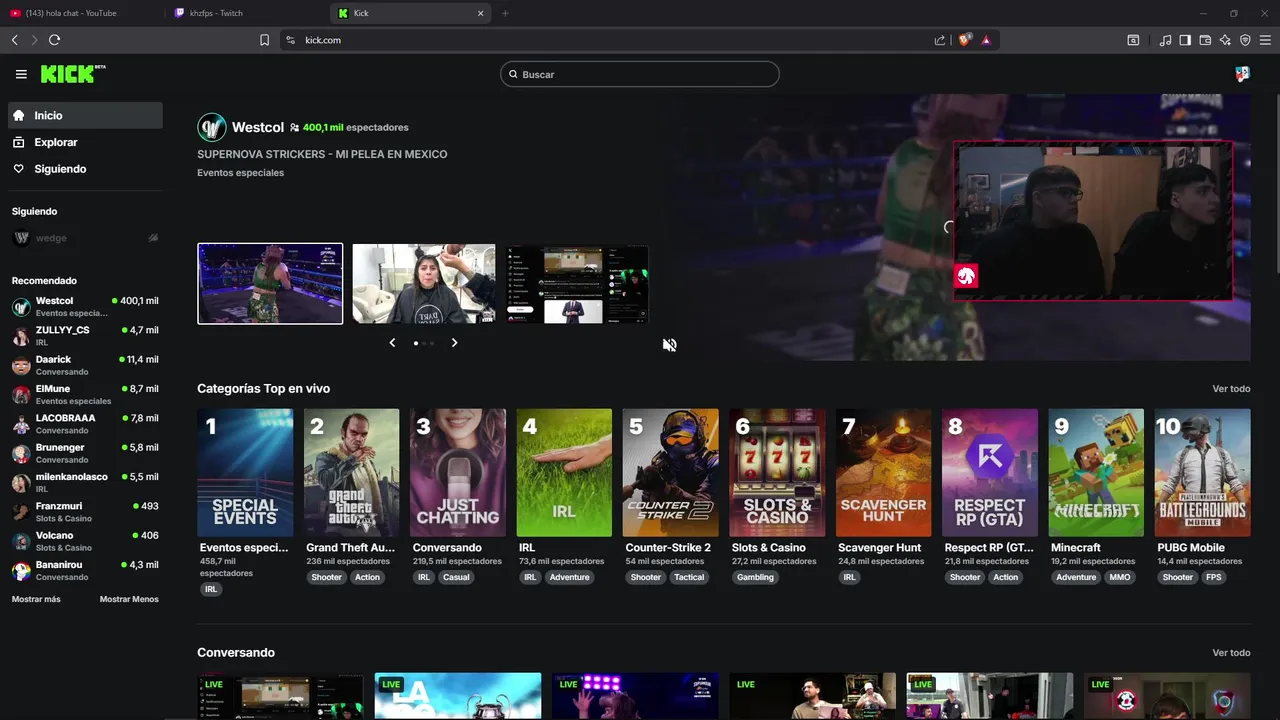Switch to the khzfps Twitch tab

pos(247,13)
